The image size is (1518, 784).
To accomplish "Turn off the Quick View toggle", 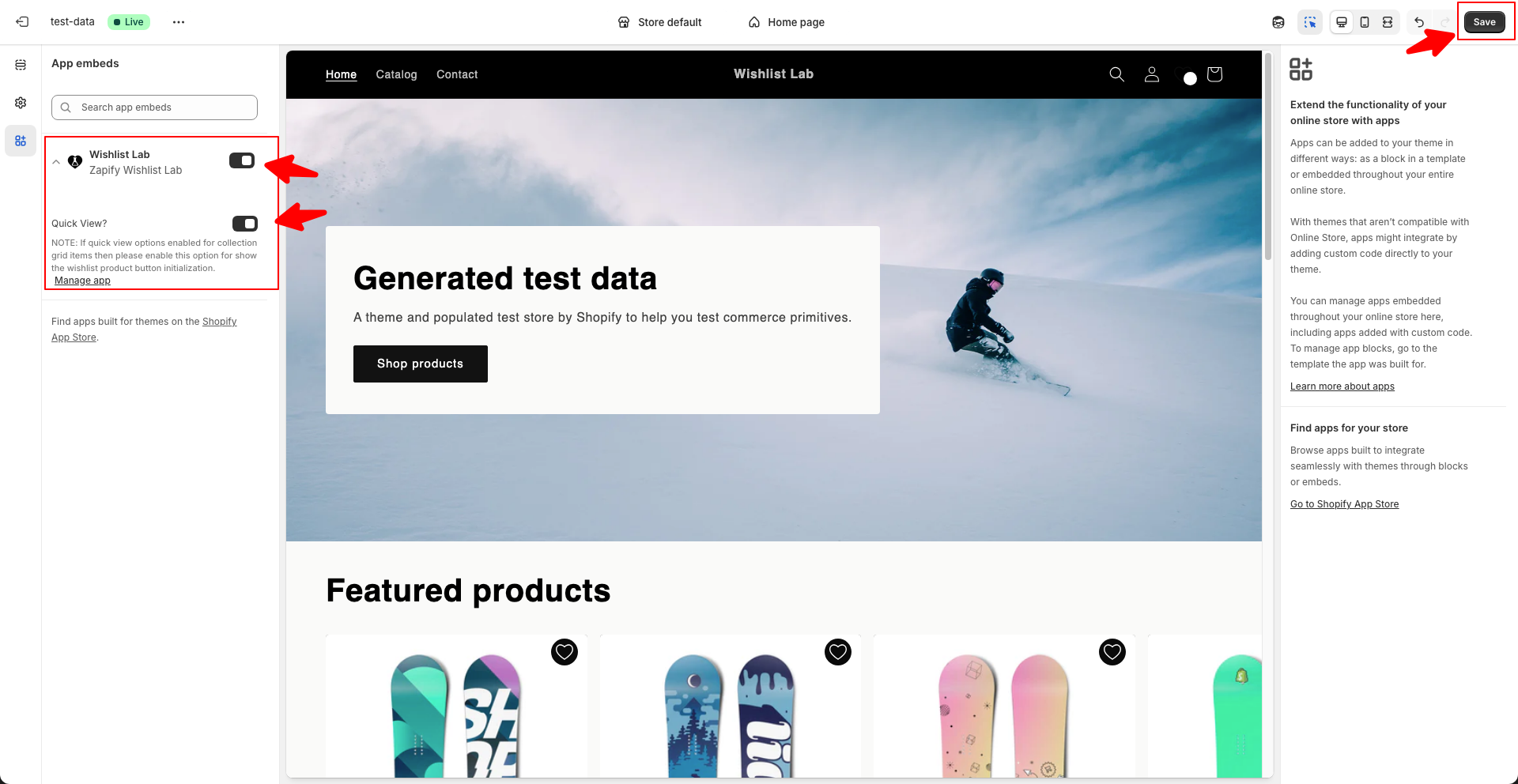I will coord(245,224).
